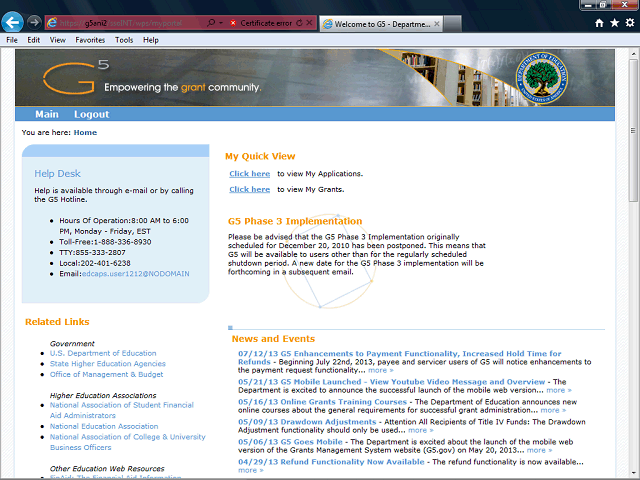Open U.S. Department of Education link
Screen dimensions: 640x480
tap(103, 353)
